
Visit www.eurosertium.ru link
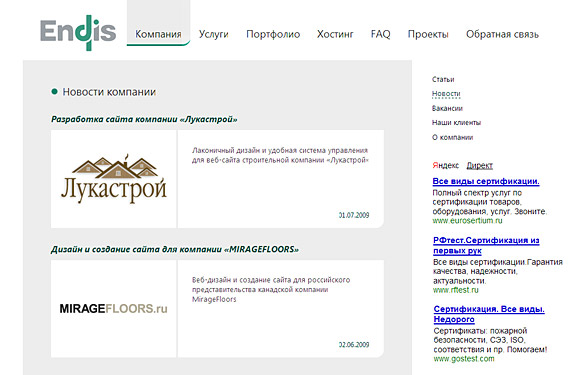click(x=467, y=221)
